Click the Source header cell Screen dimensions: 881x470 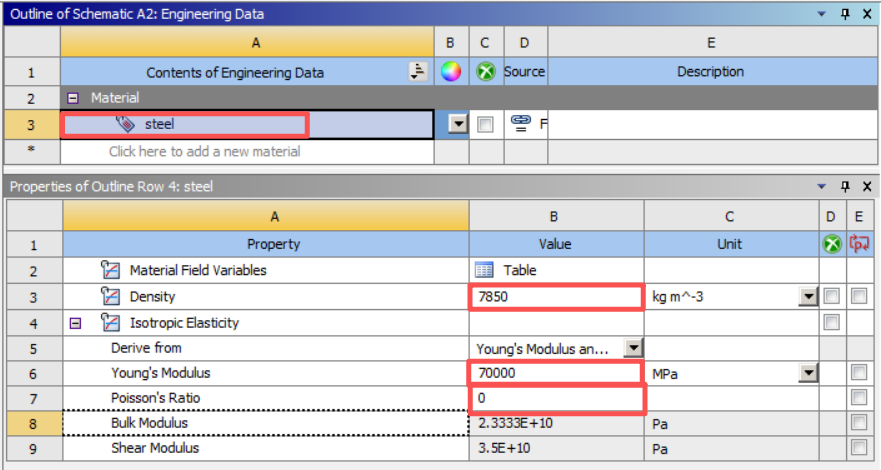coord(525,71)
